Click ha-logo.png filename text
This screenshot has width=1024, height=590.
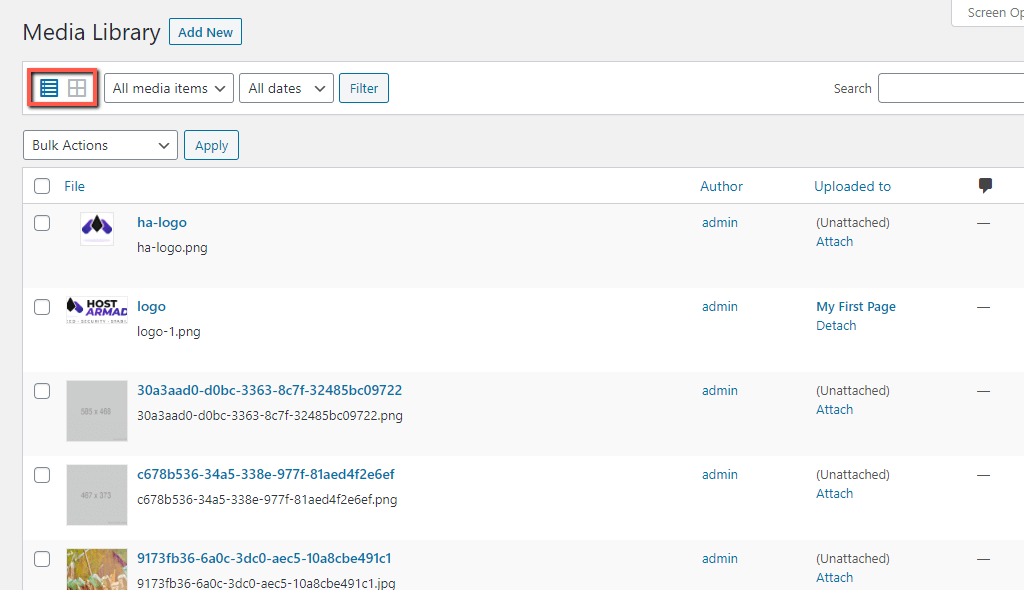click(172, 248)
